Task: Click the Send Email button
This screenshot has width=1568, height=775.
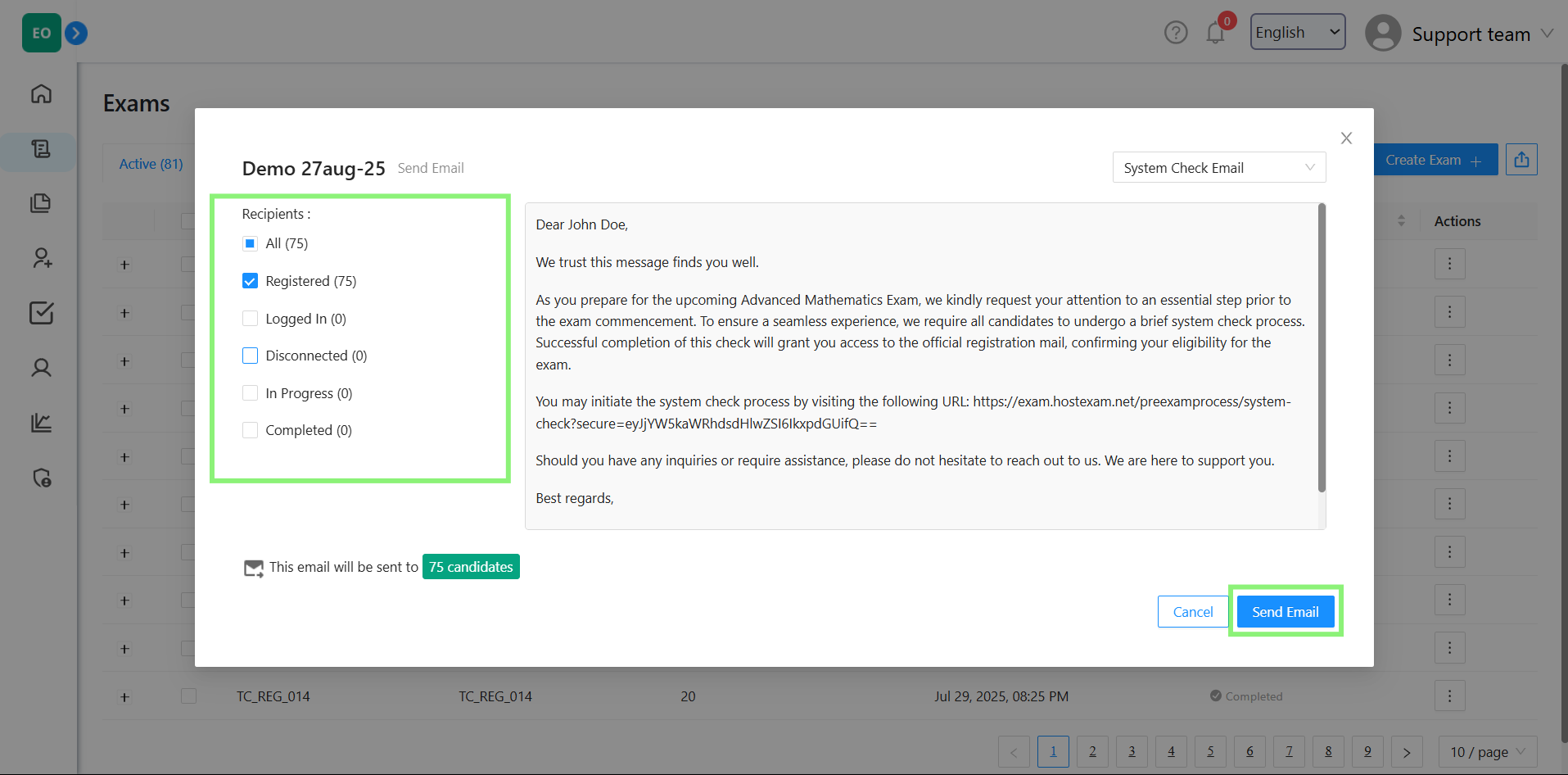Action: [x=1285, y=612]
